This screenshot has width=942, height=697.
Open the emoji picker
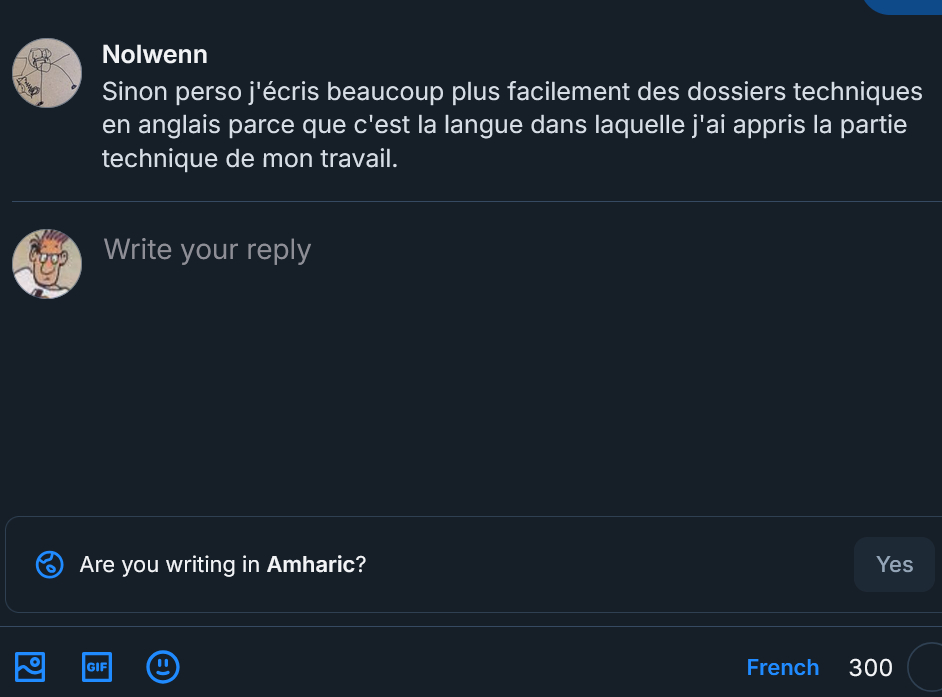point(163,666)
